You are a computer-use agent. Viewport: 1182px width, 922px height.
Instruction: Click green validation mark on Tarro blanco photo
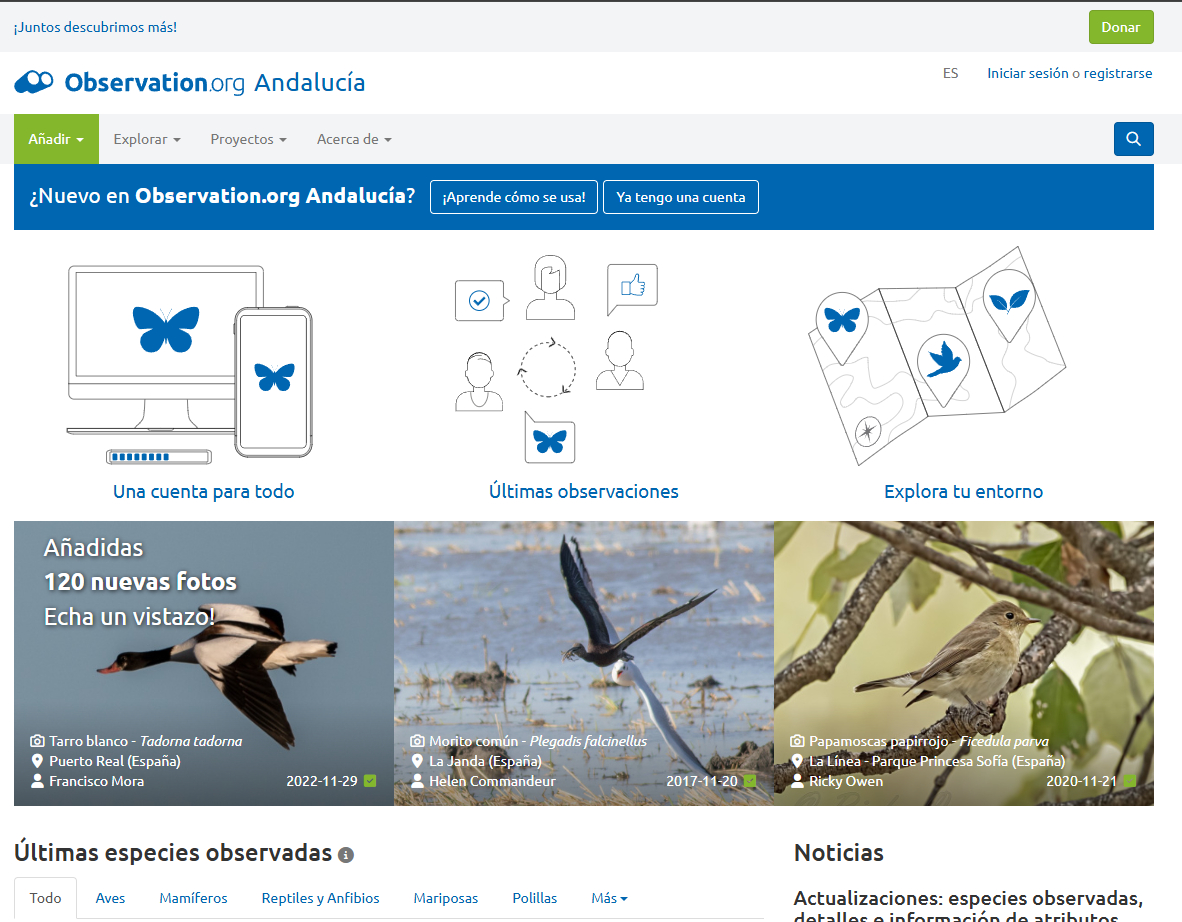(370, 781)
